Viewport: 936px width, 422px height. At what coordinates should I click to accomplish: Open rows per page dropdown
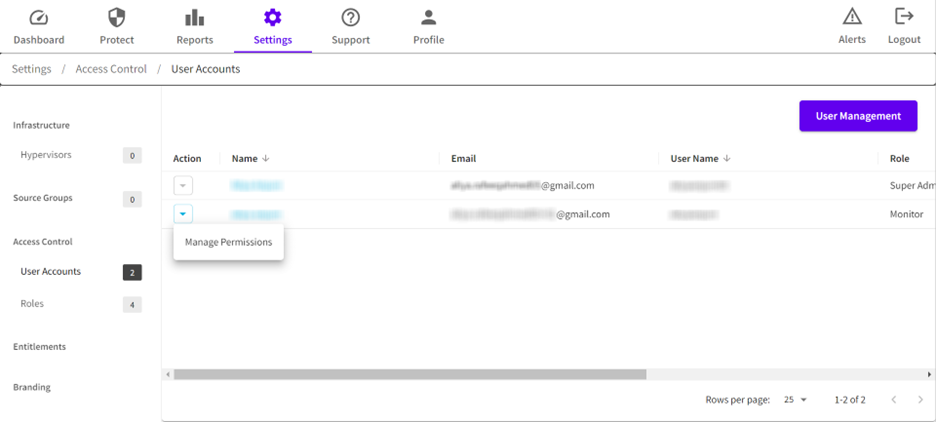pyautogui.click(x=795, y=400)
